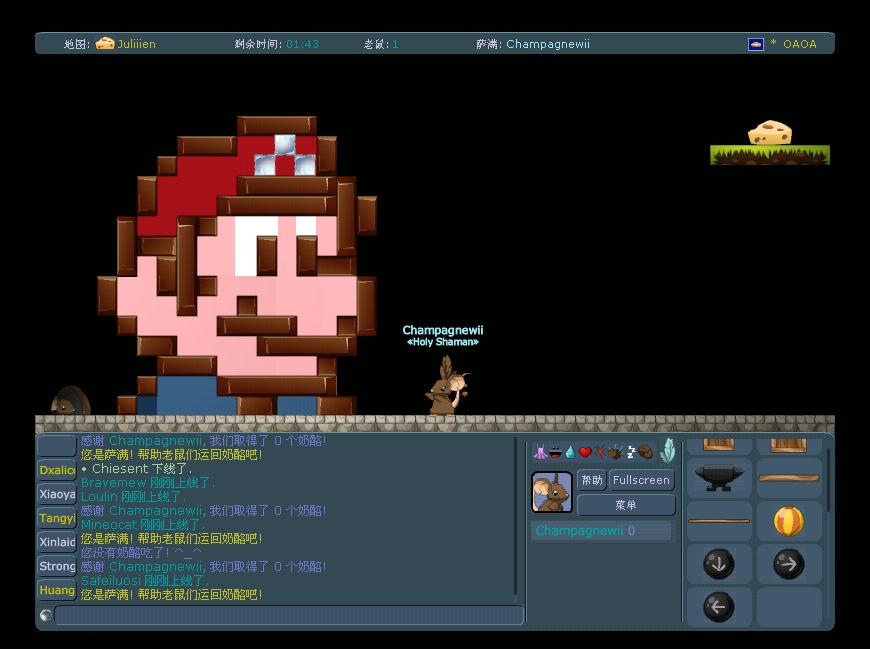This screenshot has height=649, width=870.
Task: Click the remaining time 01:43
Action: [302, 44]
